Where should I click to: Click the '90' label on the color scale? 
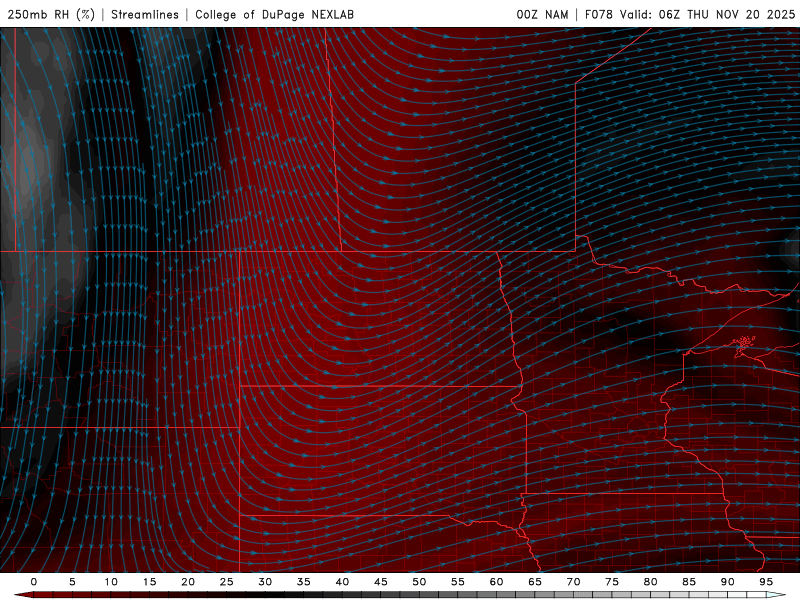pyautogui.click(x=727, y=582)
